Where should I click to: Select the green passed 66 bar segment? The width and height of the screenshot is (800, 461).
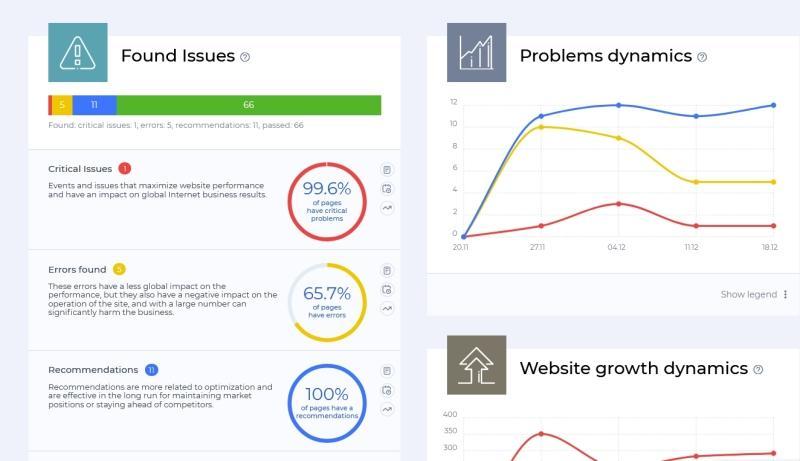[248, 105]
